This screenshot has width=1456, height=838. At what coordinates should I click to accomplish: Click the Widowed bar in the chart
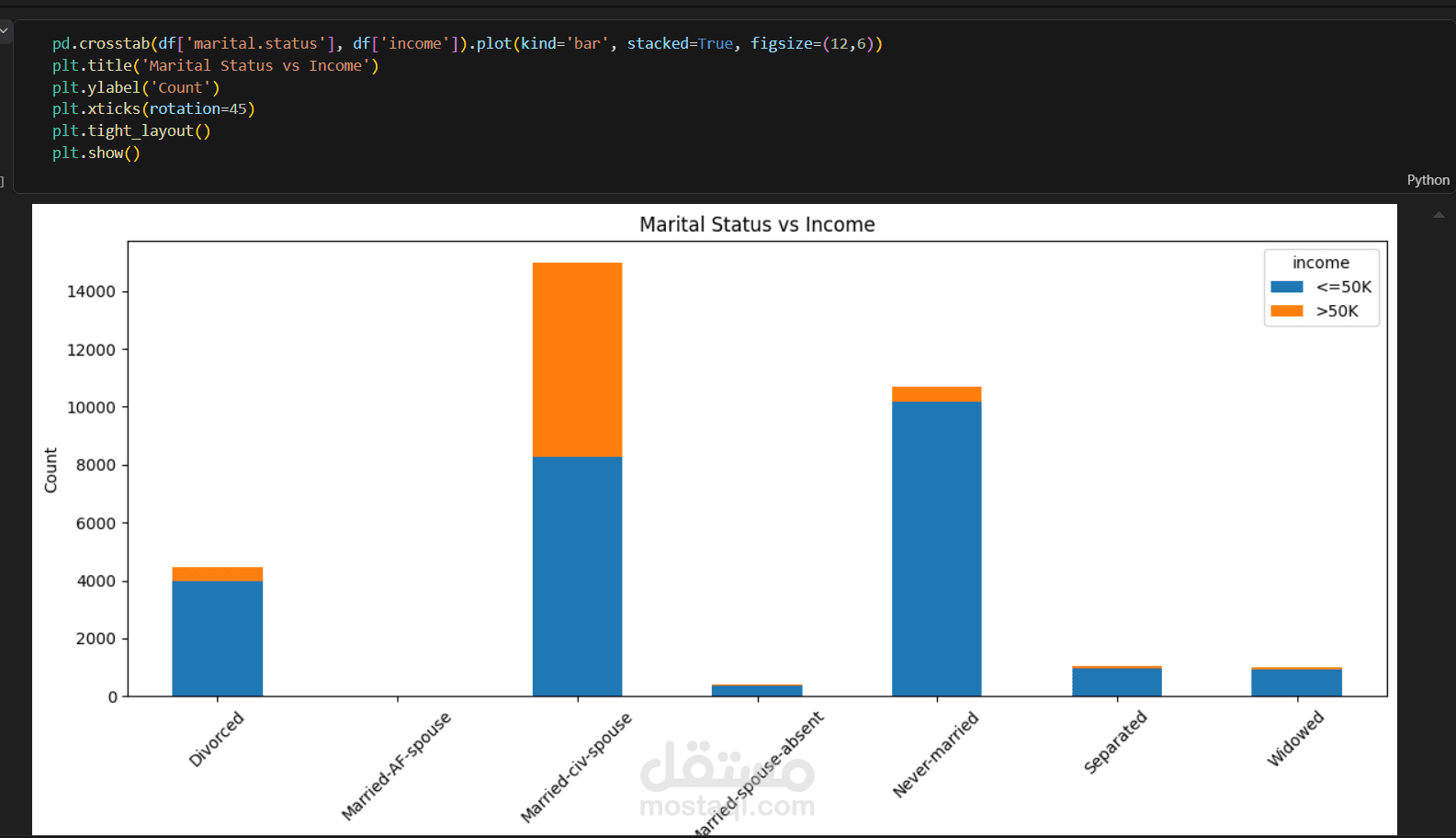click(x=1296, y=683)
